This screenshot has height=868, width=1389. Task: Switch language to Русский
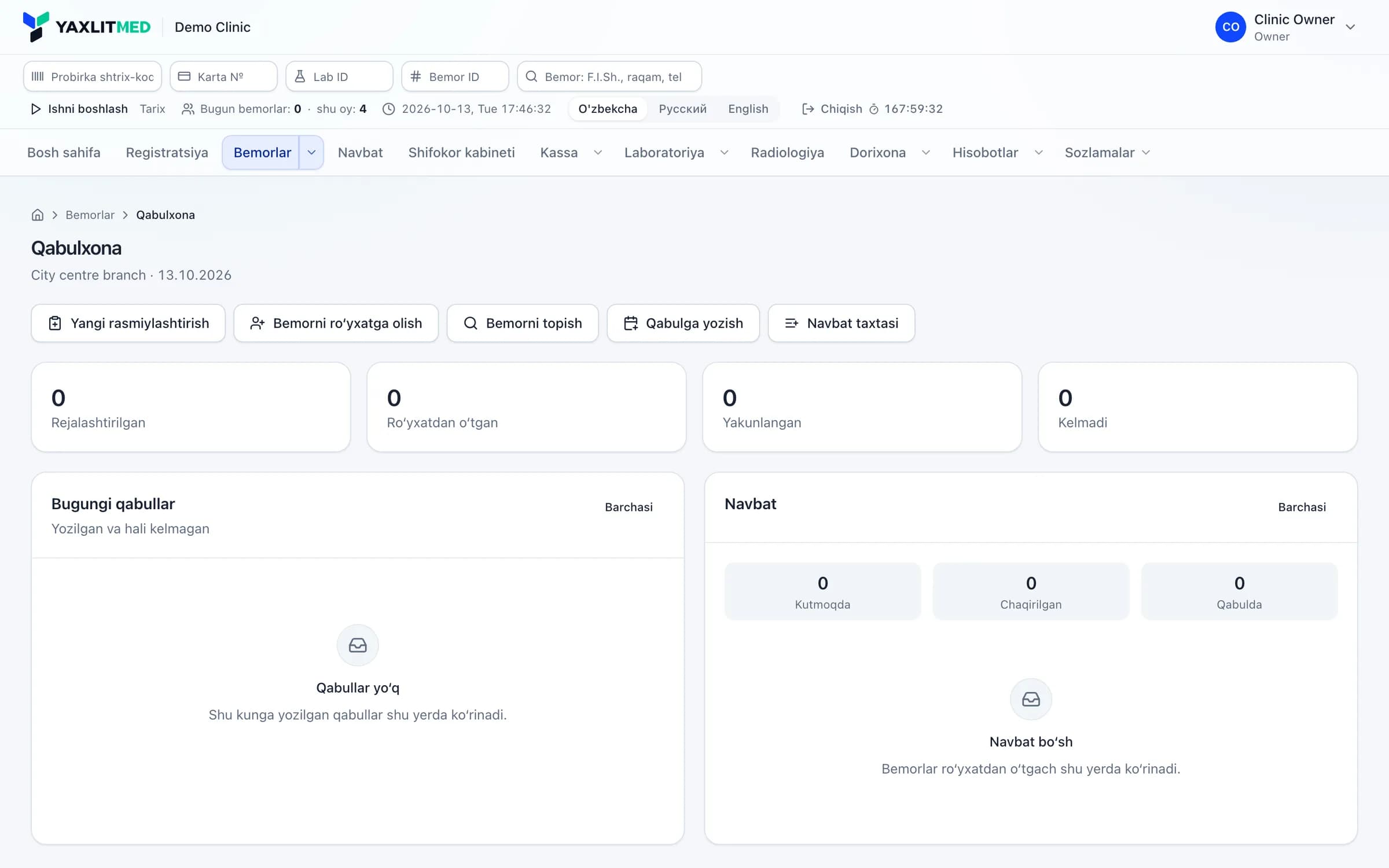pyautogui.click(x=682, y=109)
